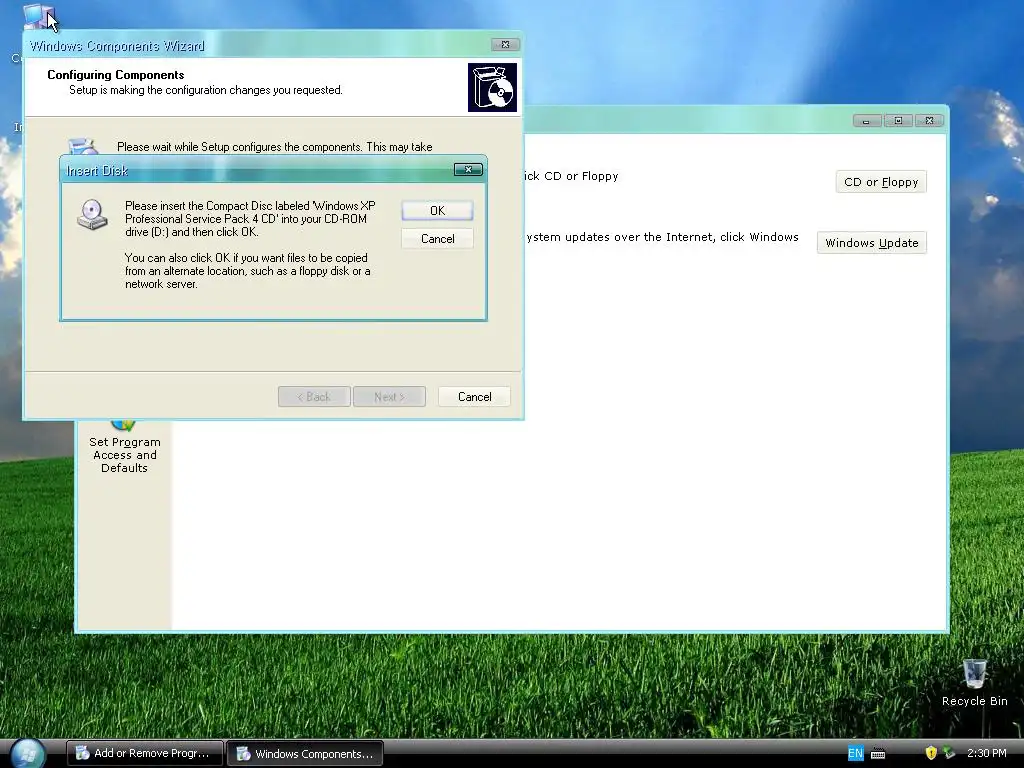The width and height of the screenshot is (1024, 768).
Task: Click the CD-ROM drive icon in Insert Disk
Action: click(92, 214)
